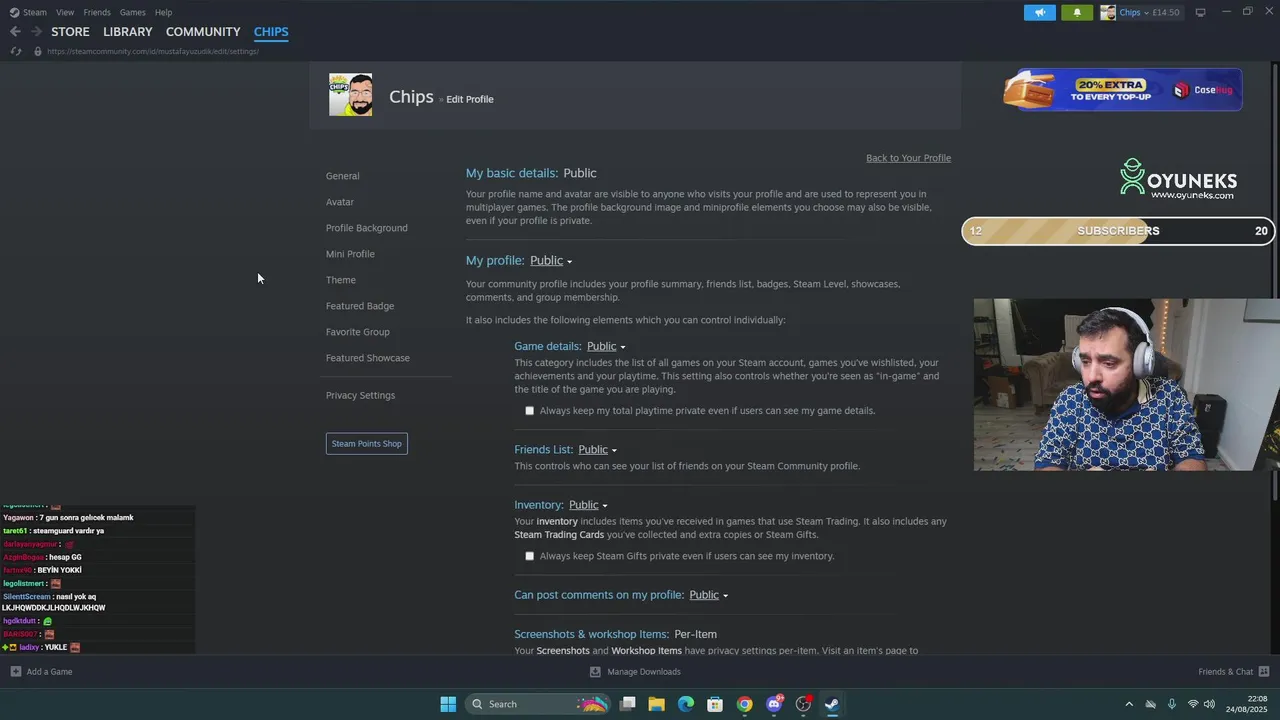Open the View menu

(x=65, y=12)
